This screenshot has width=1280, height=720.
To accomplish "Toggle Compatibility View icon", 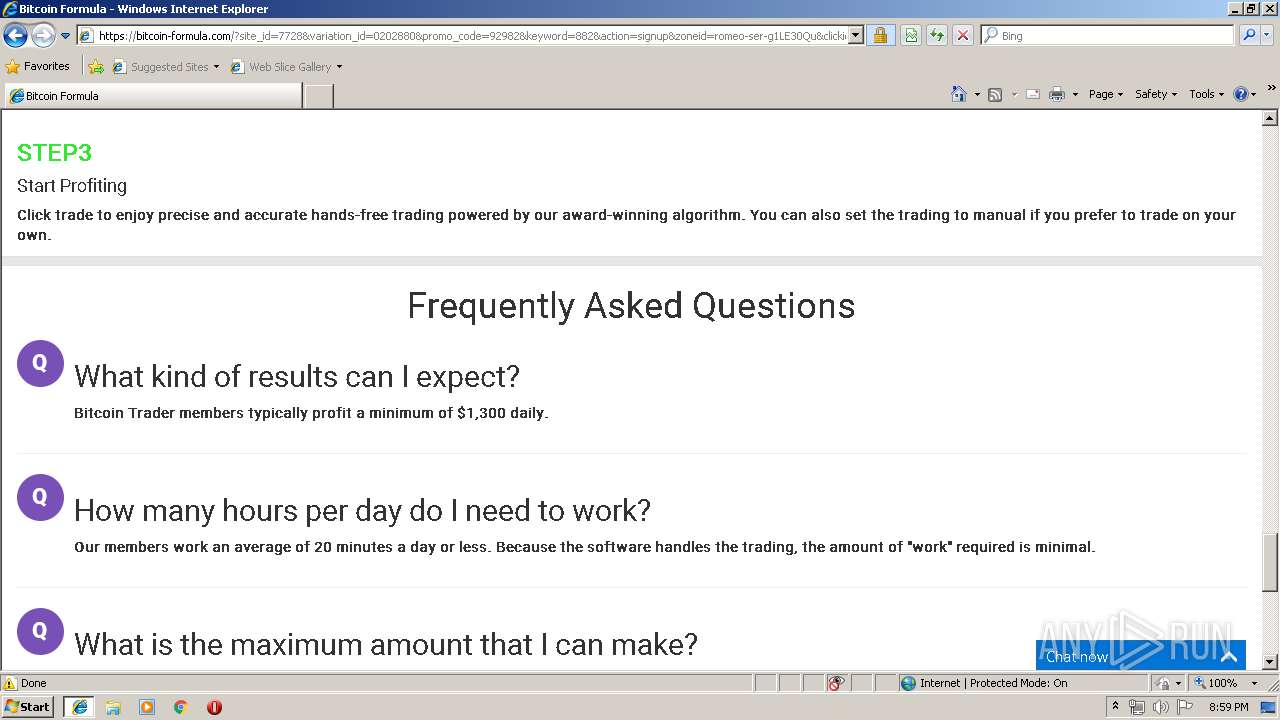I will pyautogui.click(x=911, y=36).
